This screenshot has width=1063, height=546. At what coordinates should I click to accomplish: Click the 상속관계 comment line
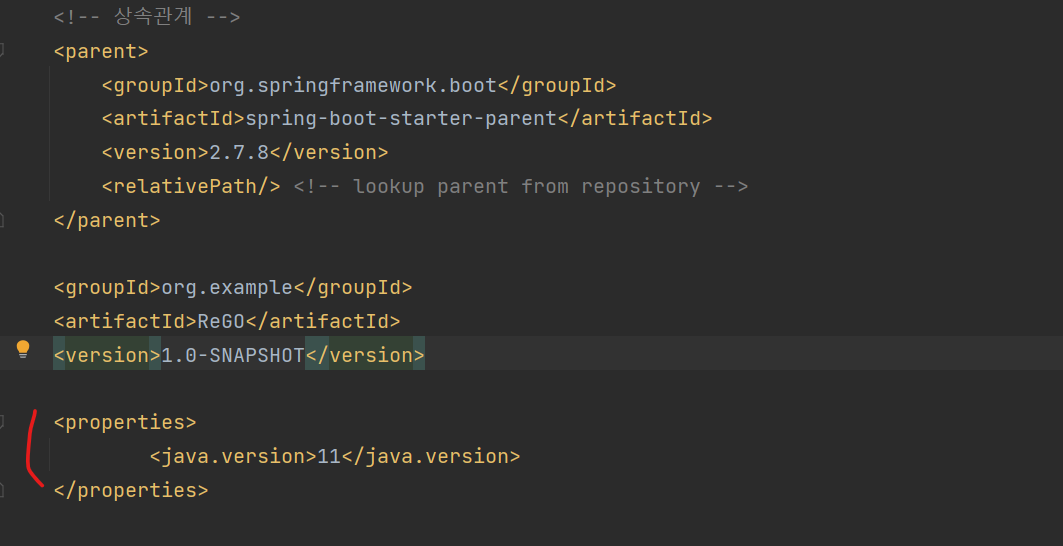(147, 17)
